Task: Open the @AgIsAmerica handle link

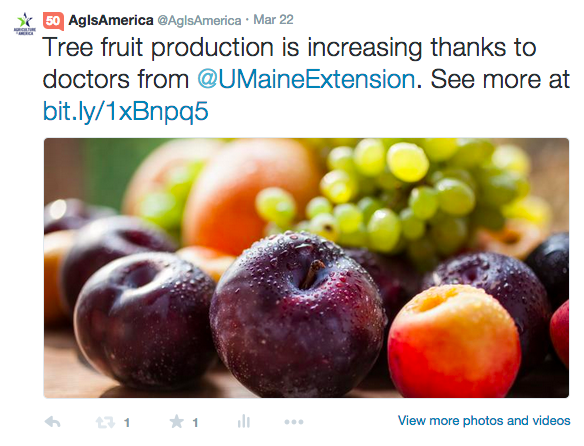Action: click(x=199, y=20)
